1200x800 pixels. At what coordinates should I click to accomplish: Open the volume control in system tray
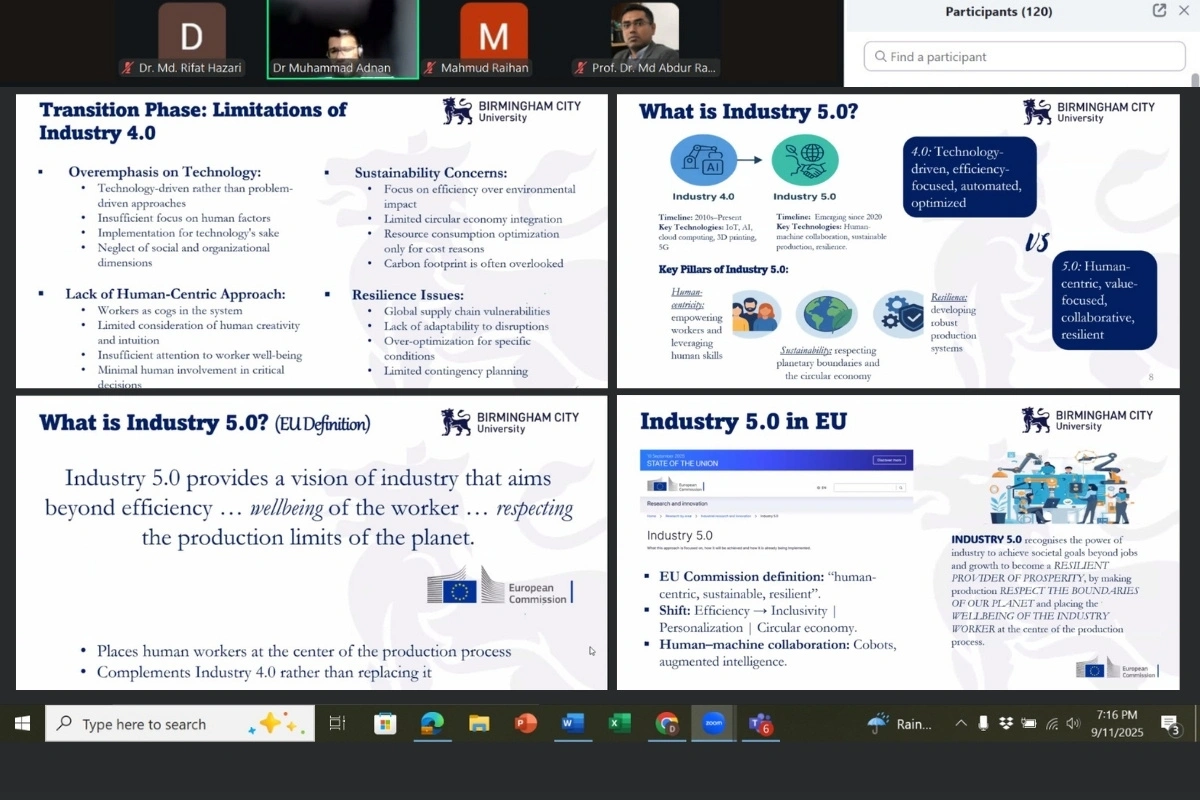click(x=1073, y=723)
